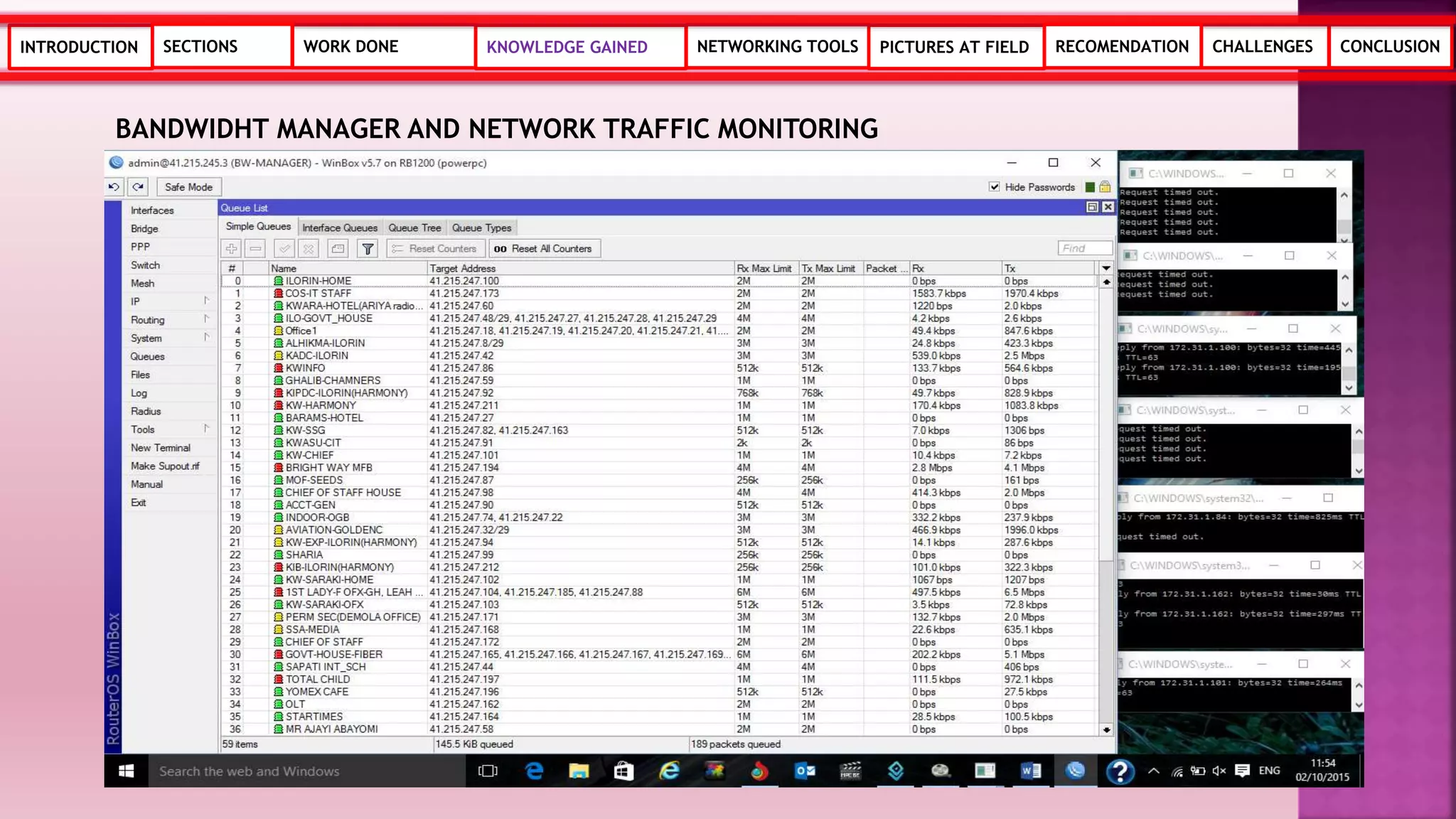This screenshot has width=1456, height=819.
Task: Click the Filter funnel icon
Action: click(368, 249)
